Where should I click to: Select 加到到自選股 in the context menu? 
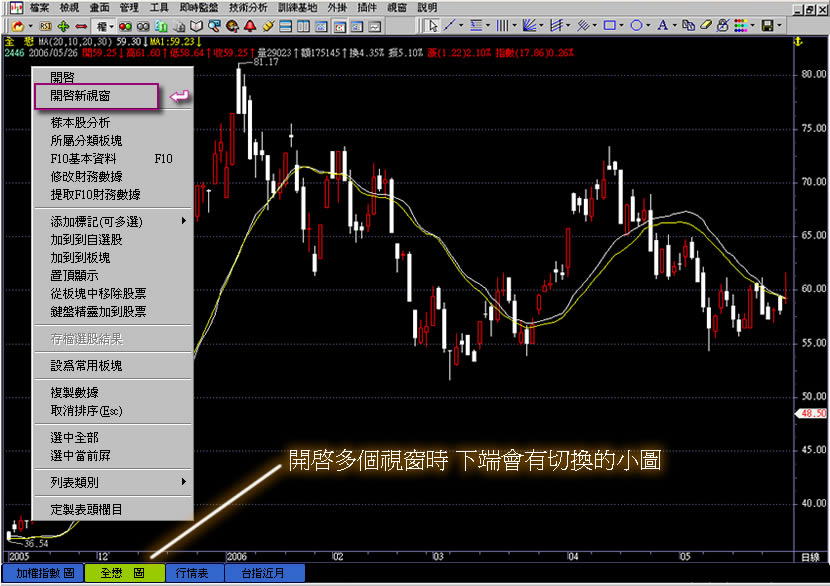tap(86, 240)
